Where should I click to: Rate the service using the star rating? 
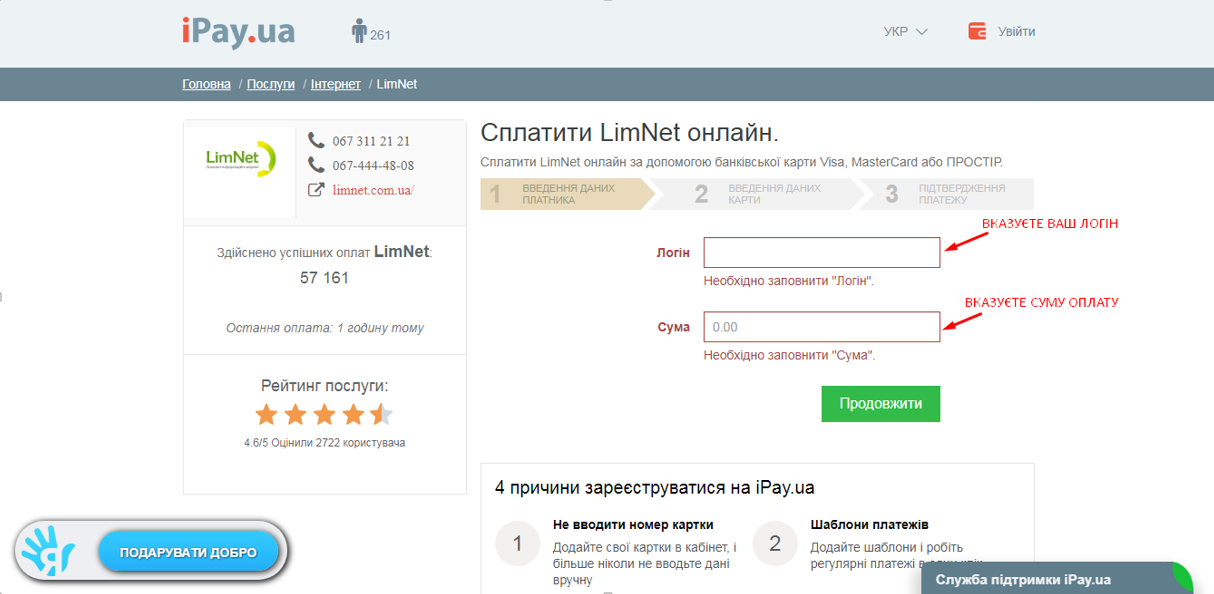pyautogui.click(x=324, y=414)
